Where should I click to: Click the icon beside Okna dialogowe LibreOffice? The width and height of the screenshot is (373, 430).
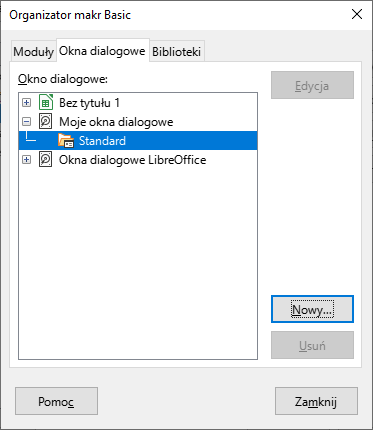pos(46,160)
